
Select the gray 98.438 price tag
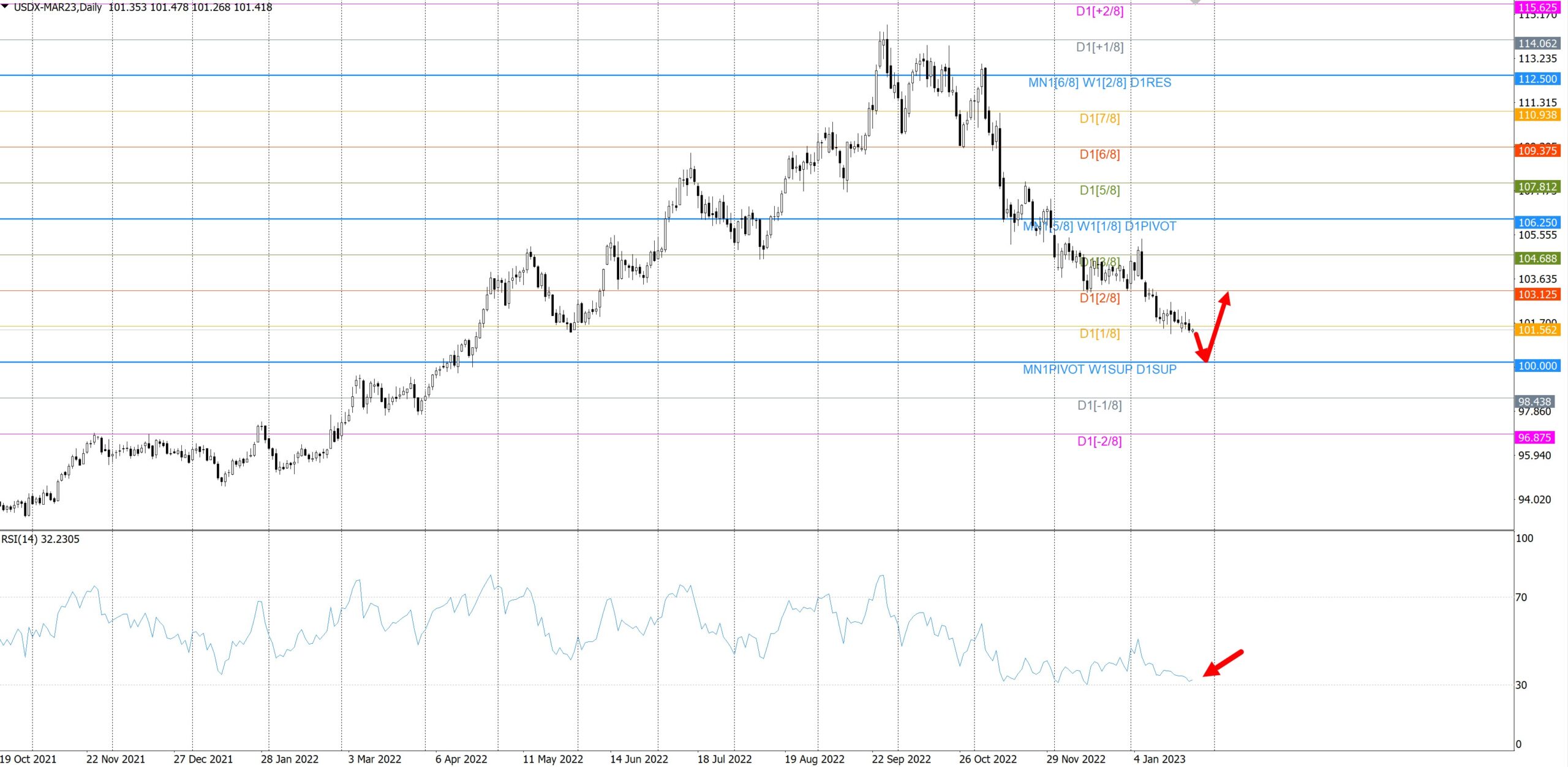1534,402
